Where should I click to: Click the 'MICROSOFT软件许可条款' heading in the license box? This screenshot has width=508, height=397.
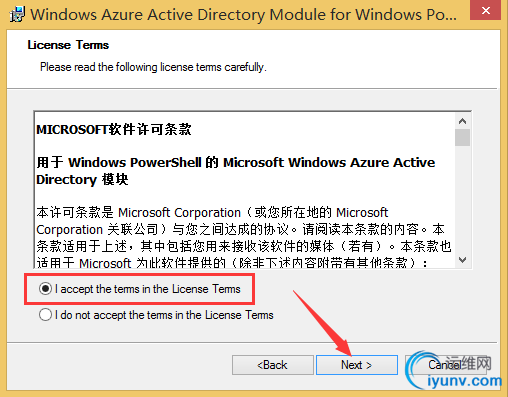click(x=114, y=129)
